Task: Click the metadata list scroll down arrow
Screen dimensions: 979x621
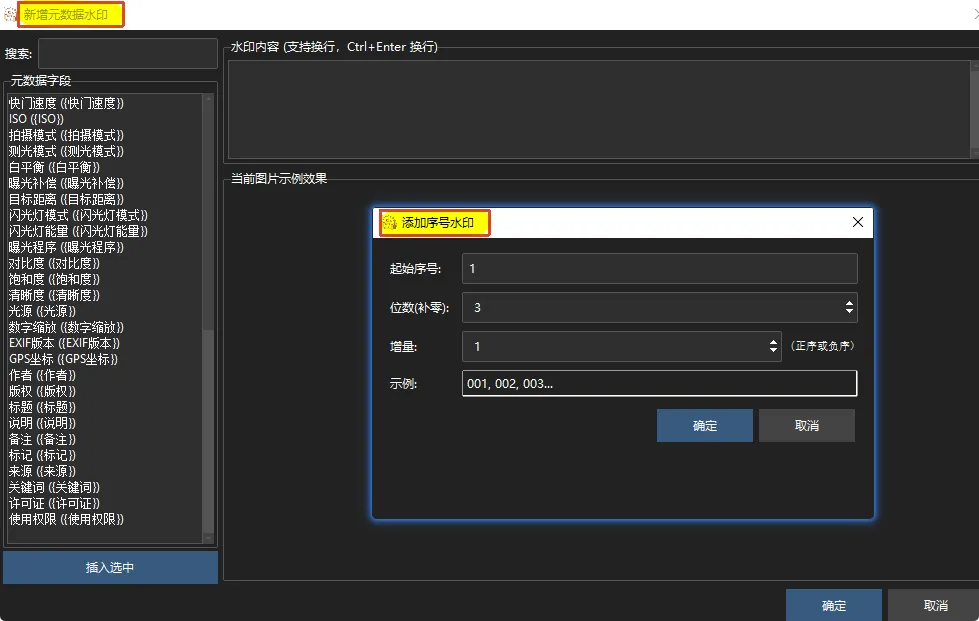Action: coord(209,538)
